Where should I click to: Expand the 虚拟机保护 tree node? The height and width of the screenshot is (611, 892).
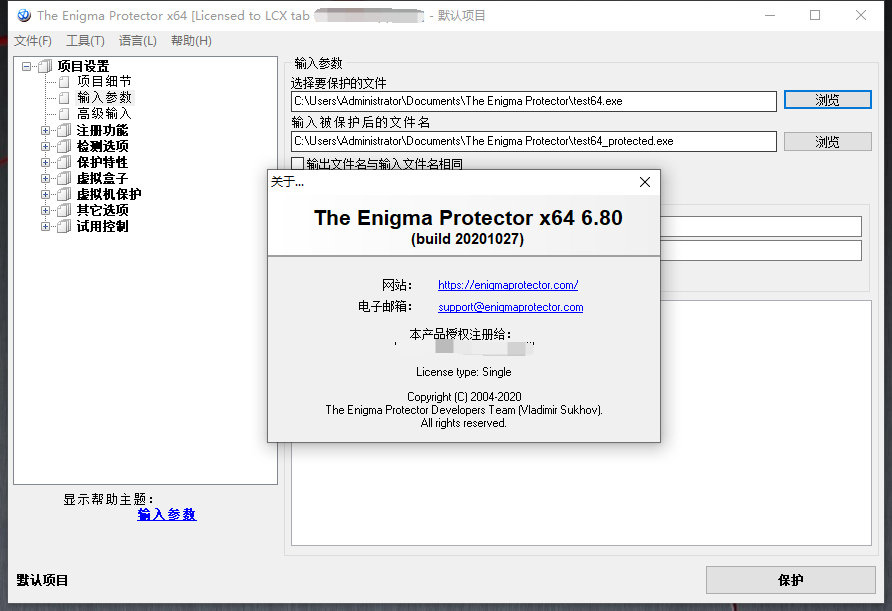[x=46, y=194]
